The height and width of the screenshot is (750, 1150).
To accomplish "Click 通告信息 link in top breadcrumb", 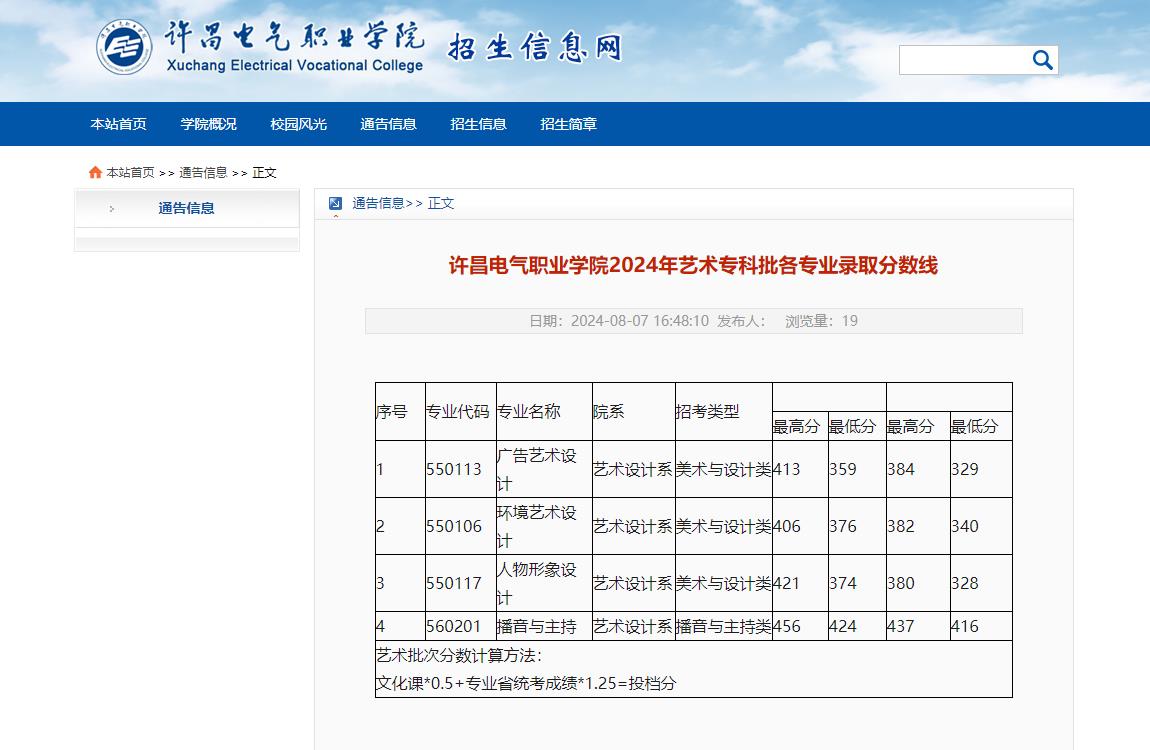I will pos(203,173).
